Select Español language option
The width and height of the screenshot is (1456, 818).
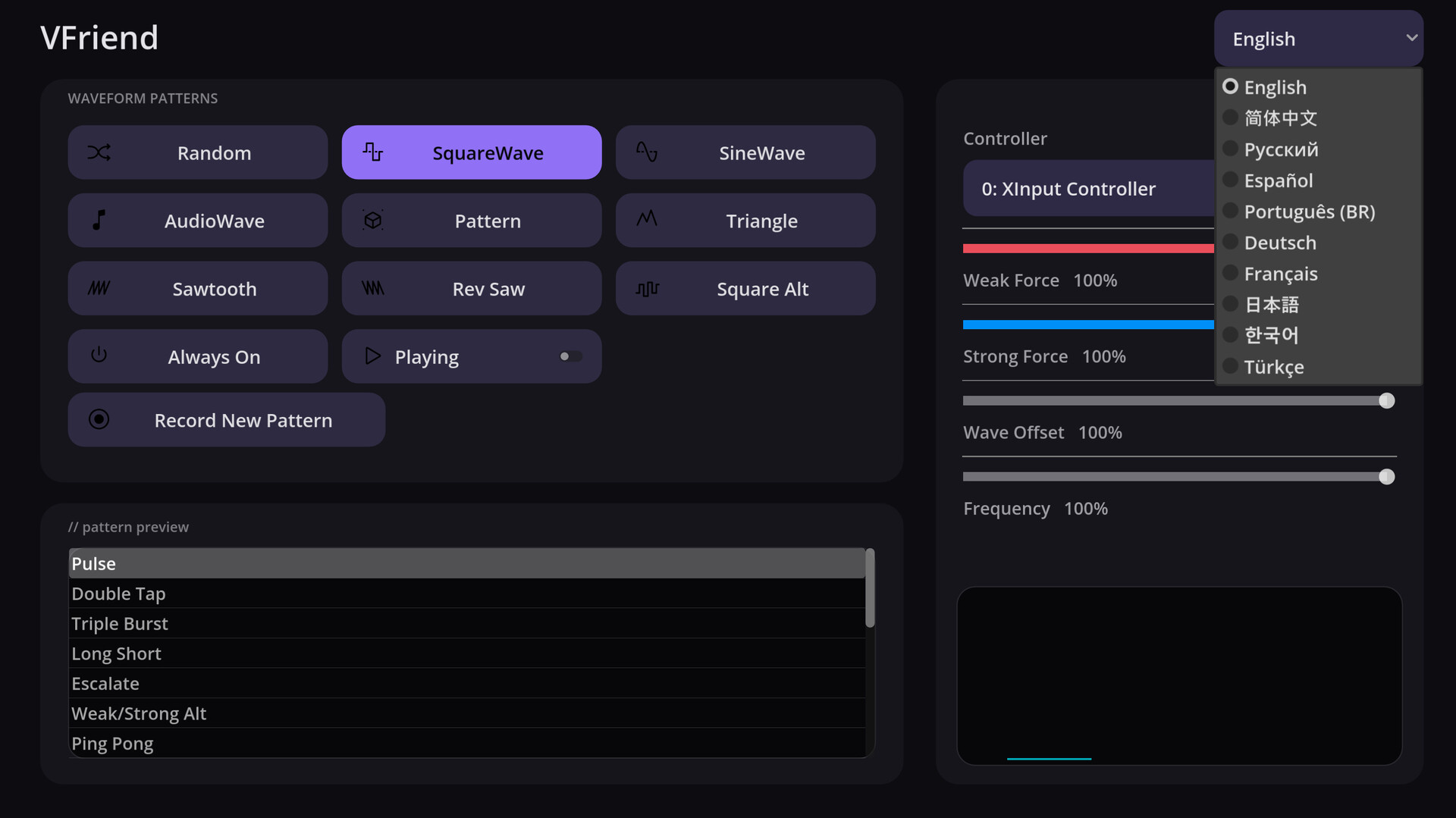pos(1318,180)
